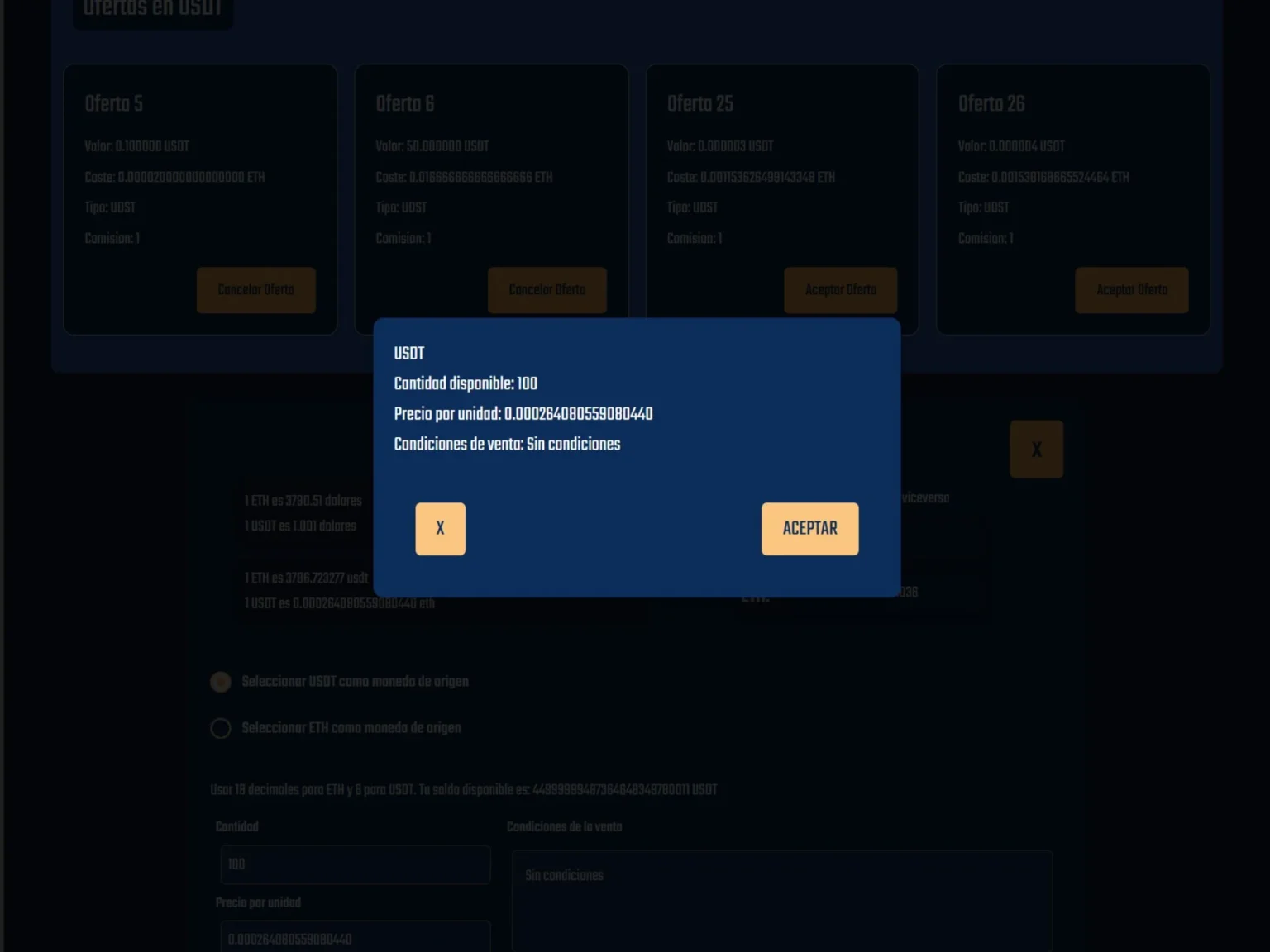Focus the Precio por unidad input field
Screen dimensions: 1270x952
pyautogui.click(x=354, y=939)
